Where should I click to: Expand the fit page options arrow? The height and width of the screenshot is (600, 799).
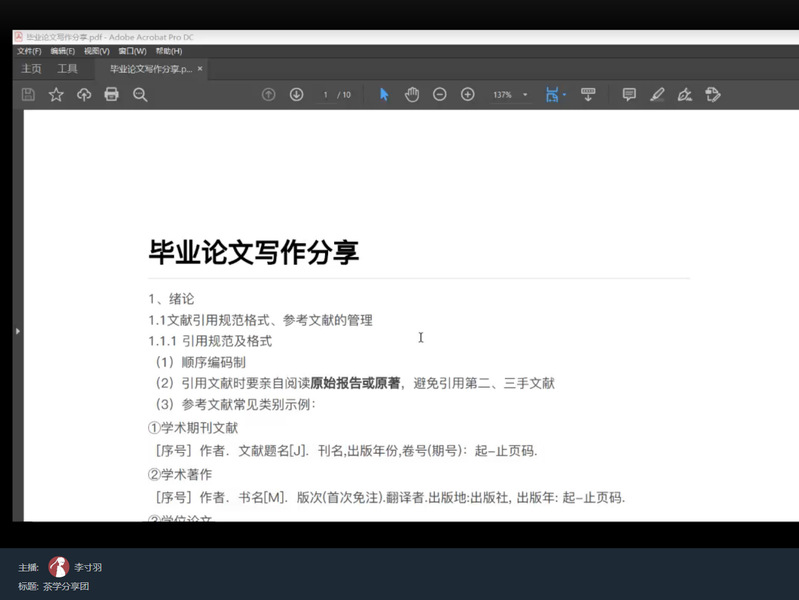[564, 94]
